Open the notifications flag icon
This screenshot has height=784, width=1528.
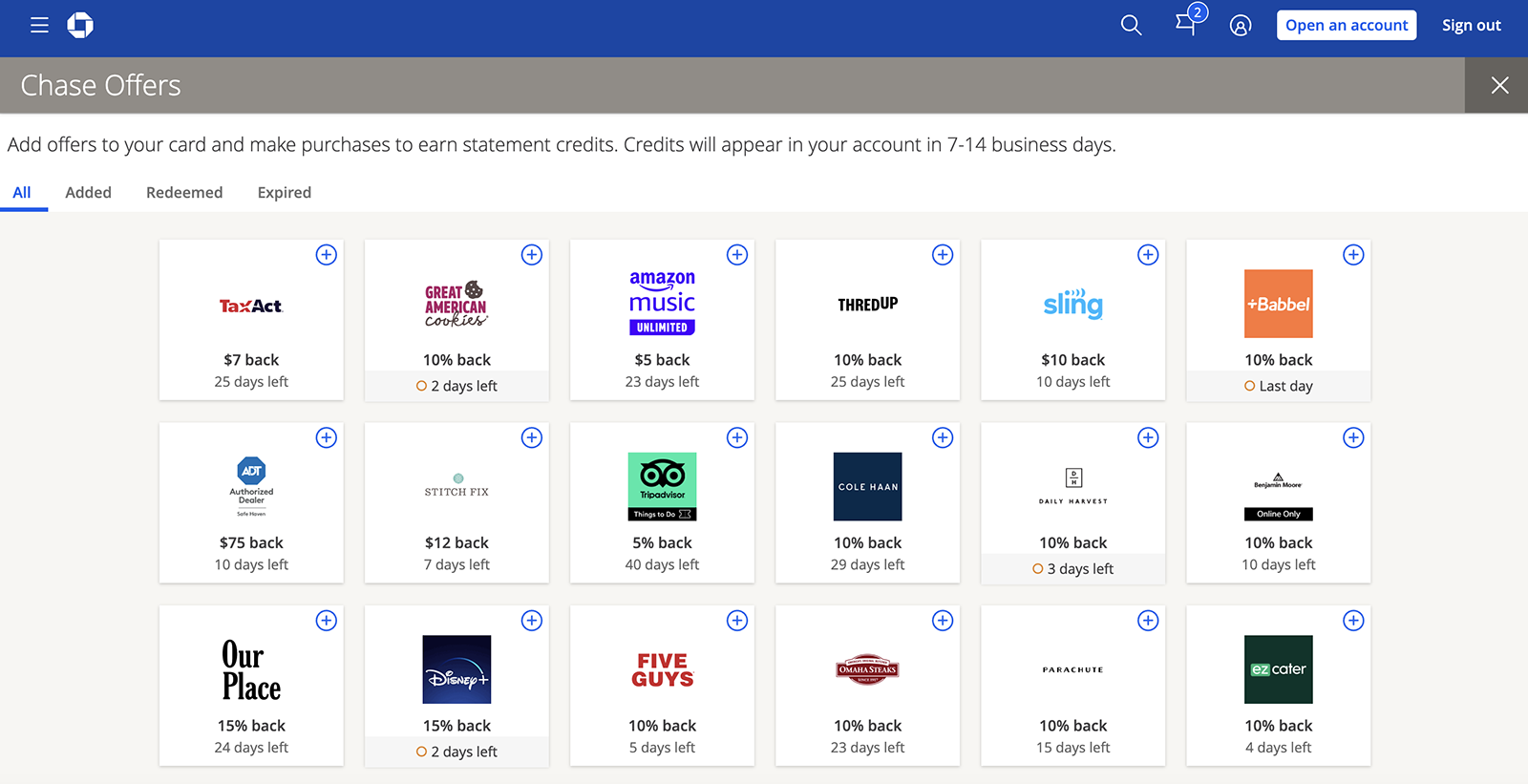1185,26
